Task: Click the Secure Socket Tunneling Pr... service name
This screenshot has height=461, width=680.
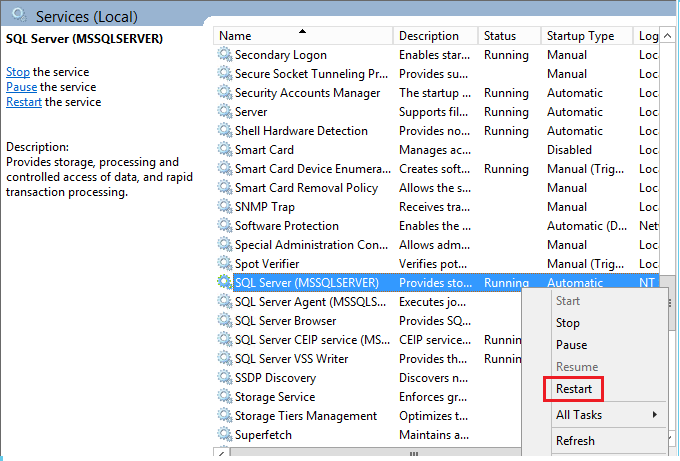Action: click(x=311, y=74)
